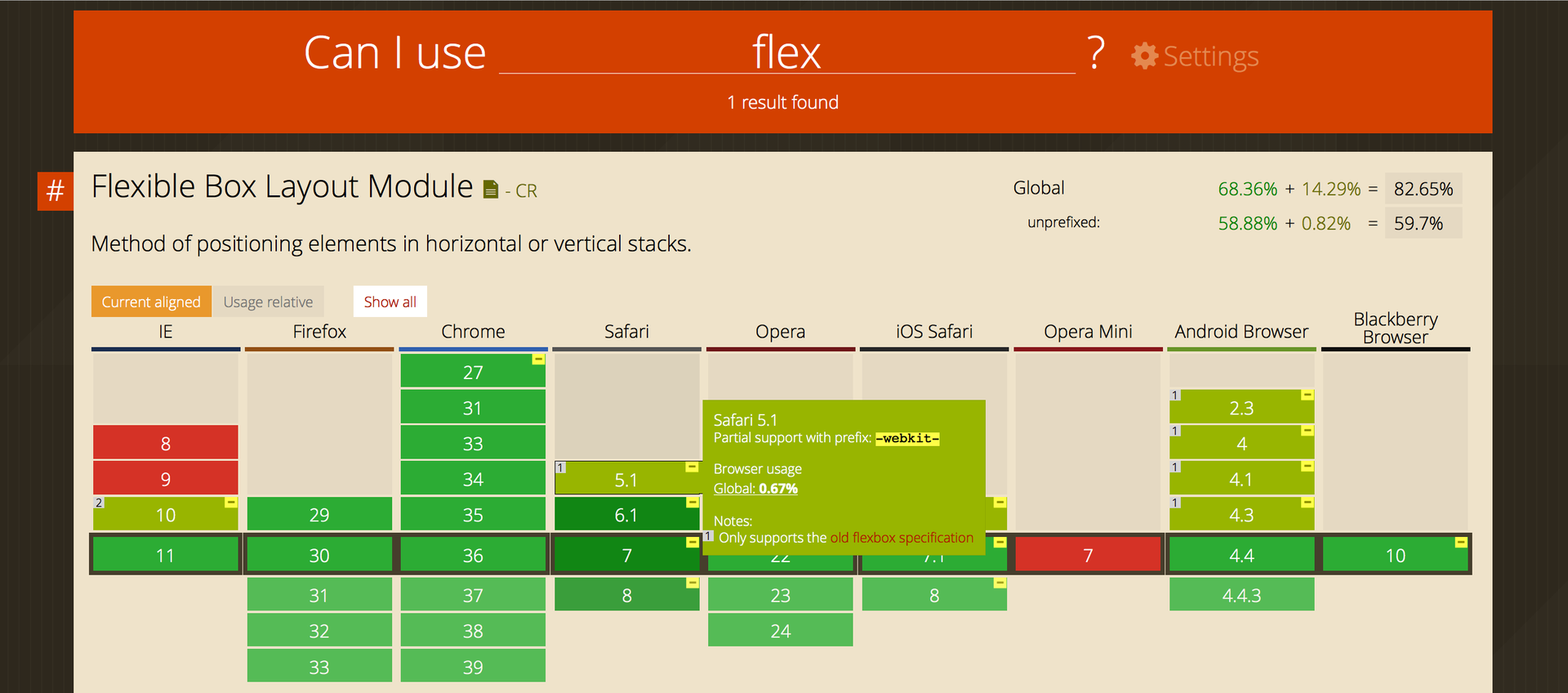Click the Chrome browser column heading
This screenshot has height=693, width=1568.
click(473, 332)
